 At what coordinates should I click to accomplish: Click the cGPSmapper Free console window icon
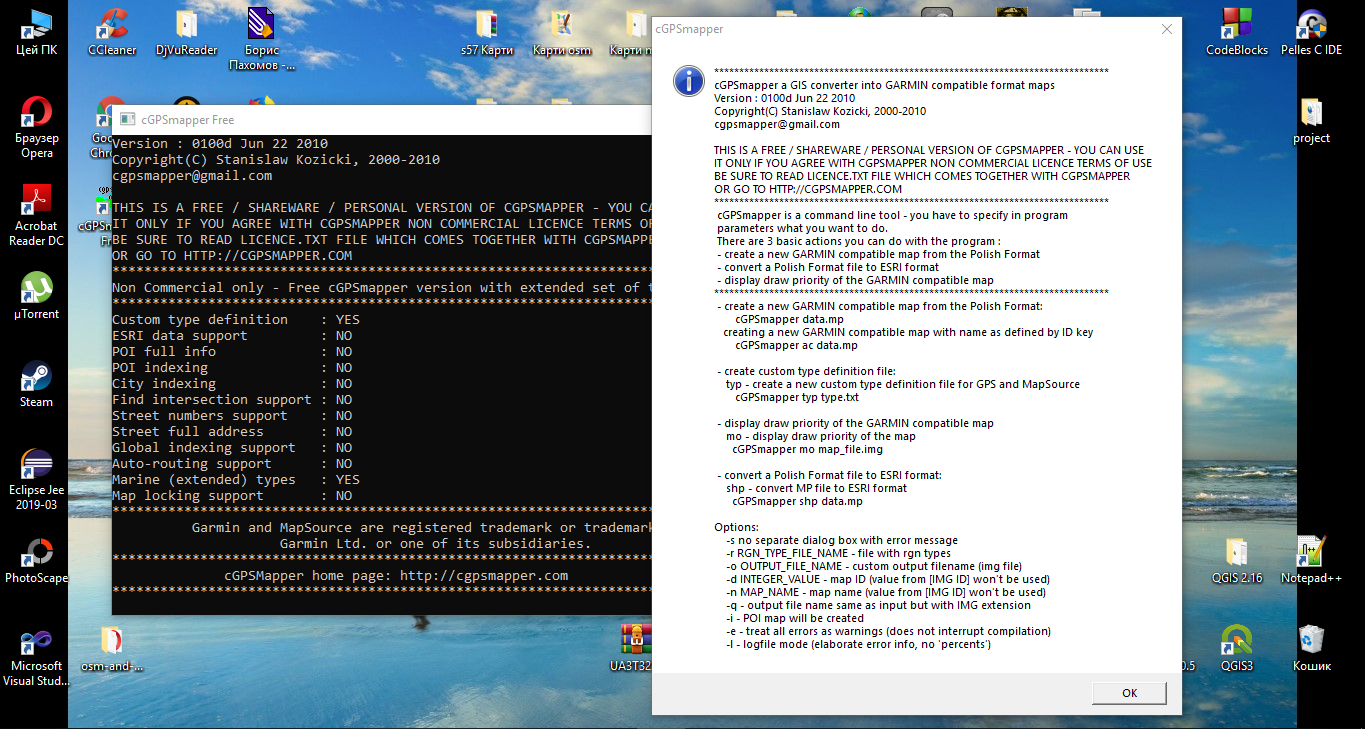click(126, 120)
